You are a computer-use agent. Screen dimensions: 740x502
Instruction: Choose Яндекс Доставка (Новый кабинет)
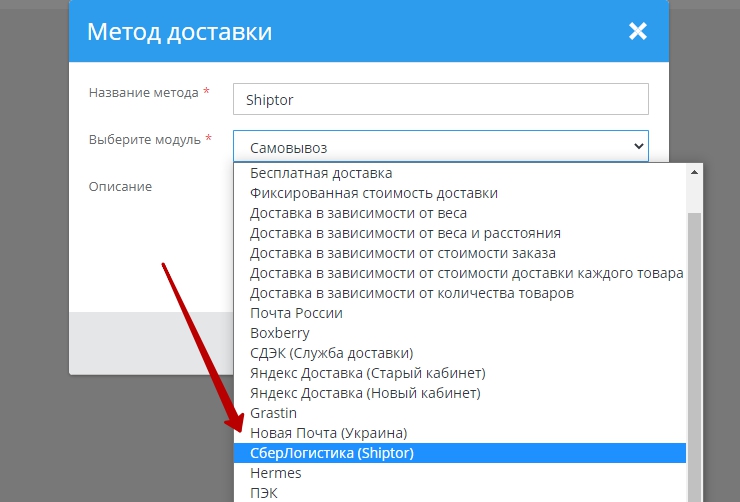click(x=365, y=393)
